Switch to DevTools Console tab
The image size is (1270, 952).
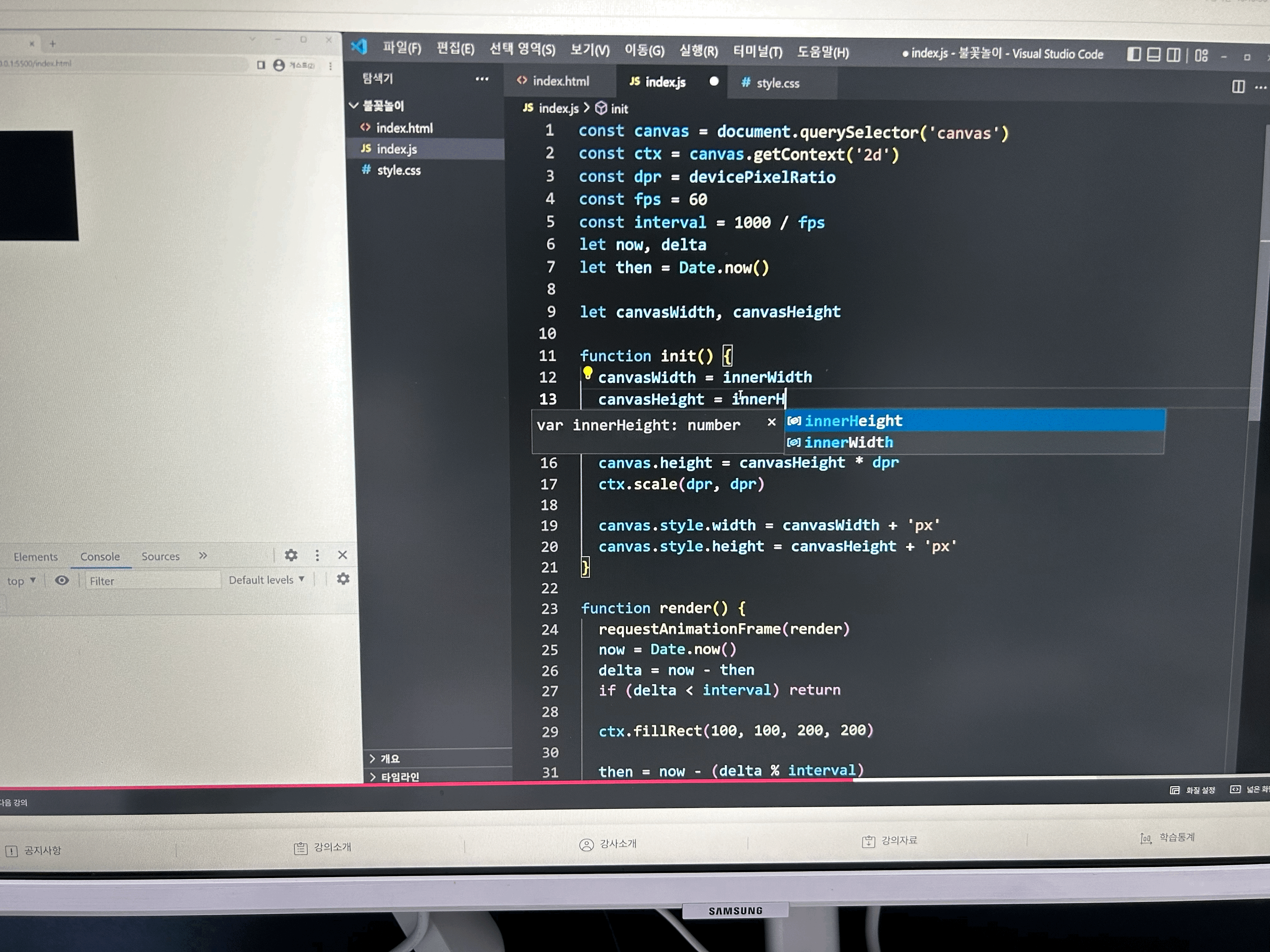[x=100, y=557]
